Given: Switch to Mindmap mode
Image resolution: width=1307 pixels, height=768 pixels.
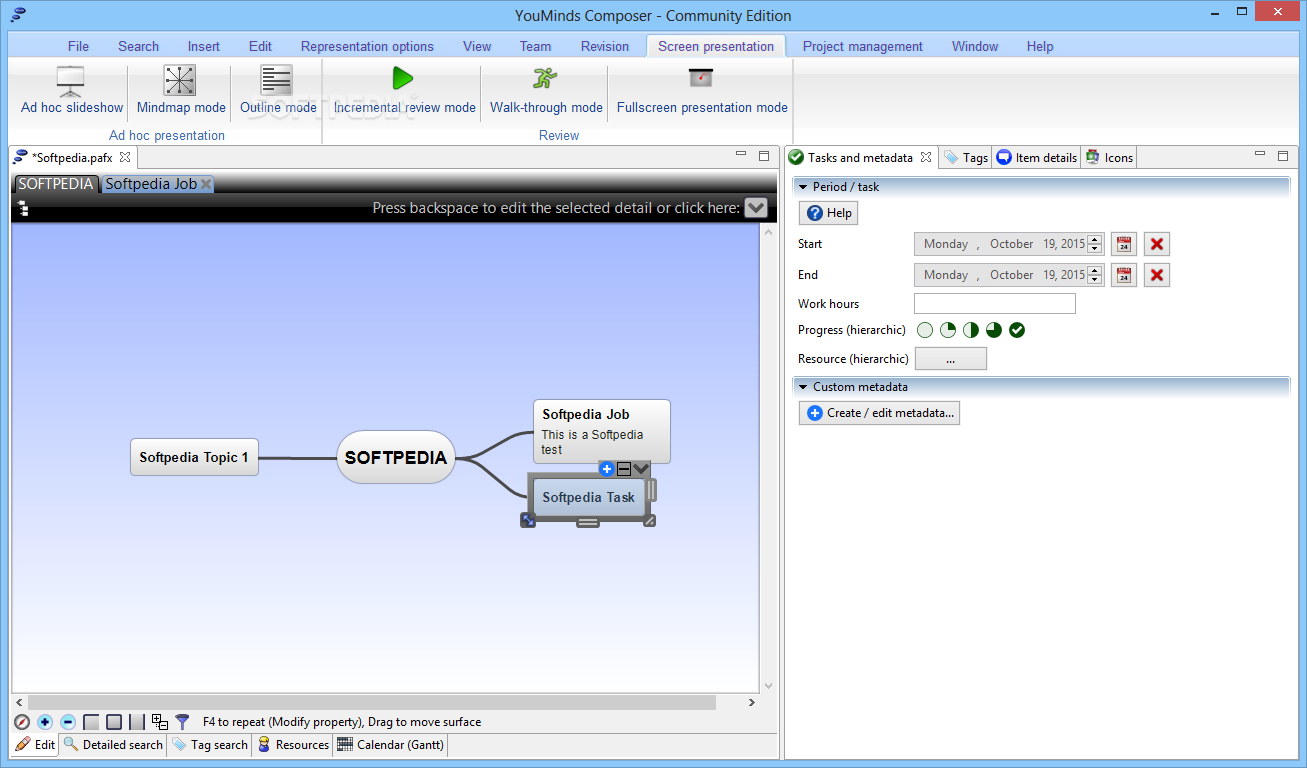Looking at the screenshot, I should (x=181, y=91).
